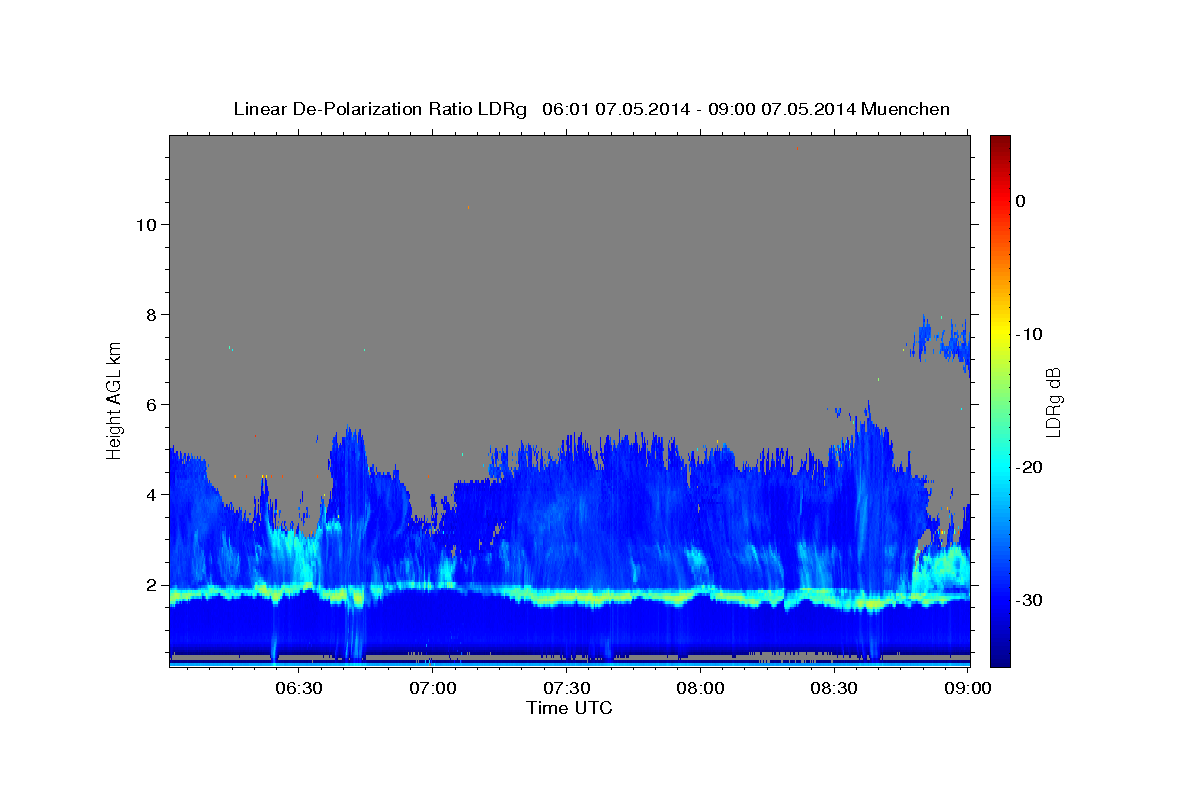Click the height tick label '10'
The height and width of the screenshot is (800, 1200).
145,224
